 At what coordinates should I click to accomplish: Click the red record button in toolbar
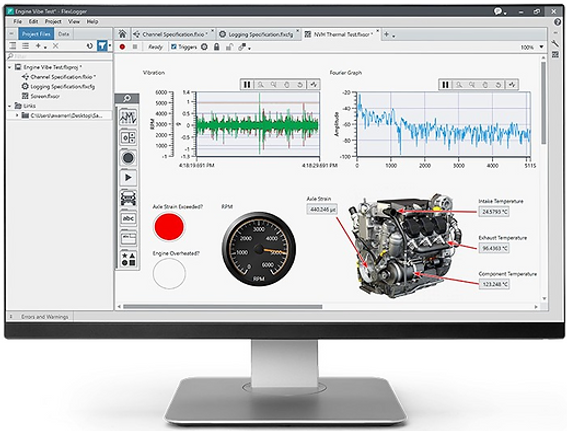tap(122, 47)
